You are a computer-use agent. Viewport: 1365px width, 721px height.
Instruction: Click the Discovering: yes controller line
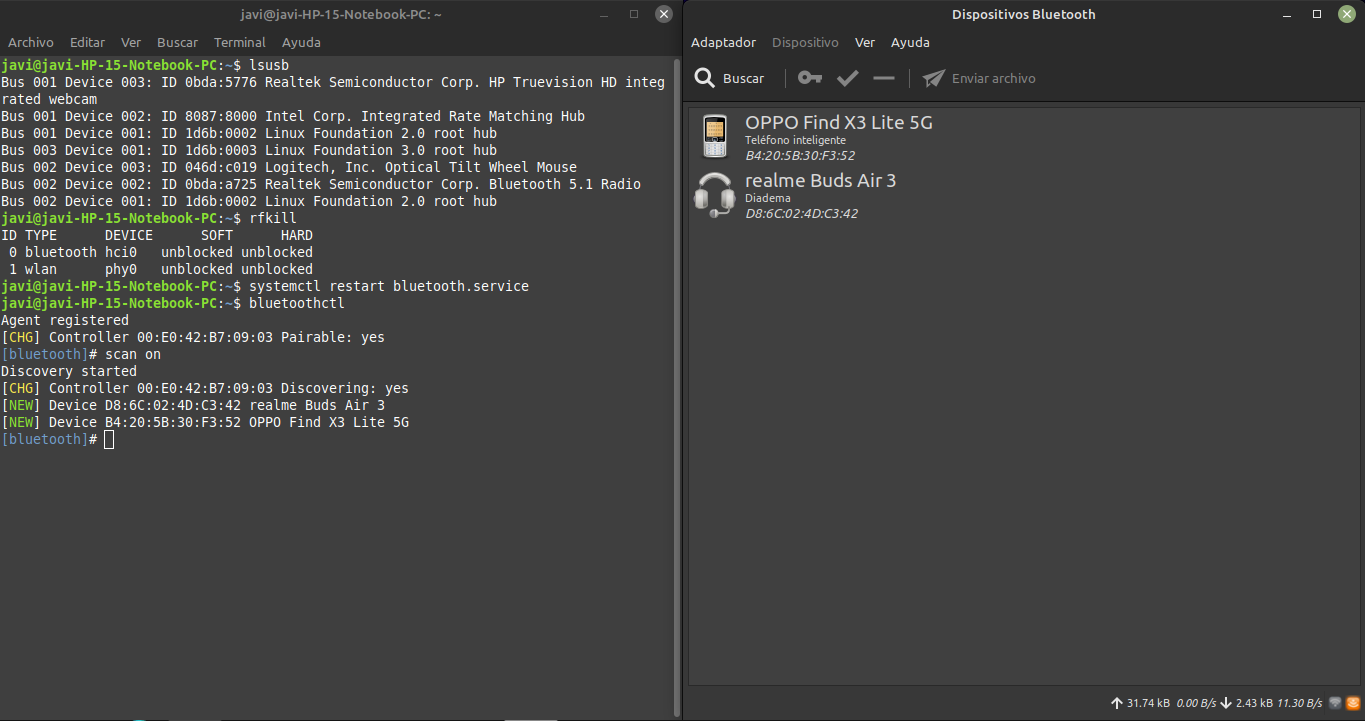tap(205, 389)
